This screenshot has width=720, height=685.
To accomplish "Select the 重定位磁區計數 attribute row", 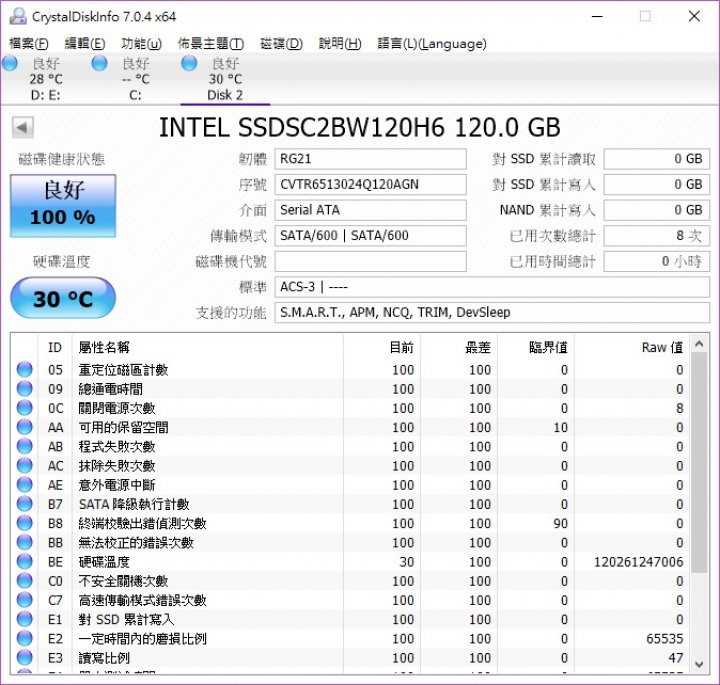I will click(x=351, y=370).
